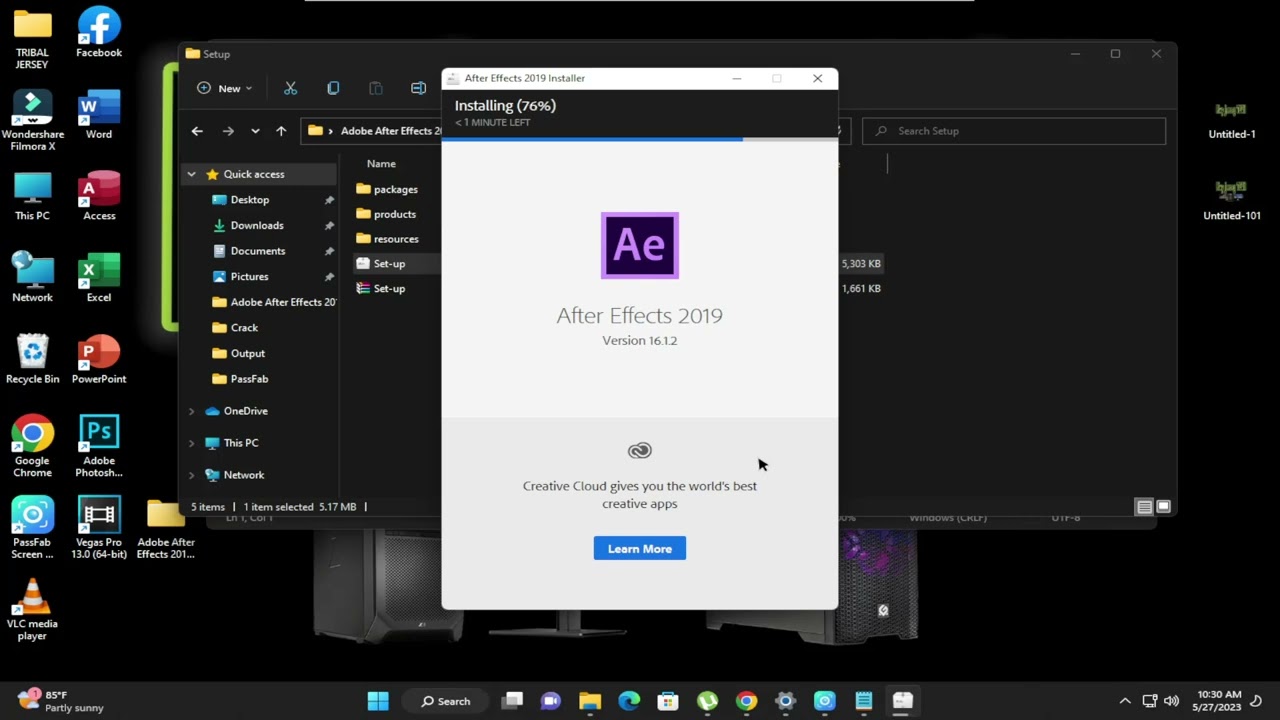This screenshot has height=720, width=1280.
Task: Show hidden system tray icons chevron
Action: 1125,701
